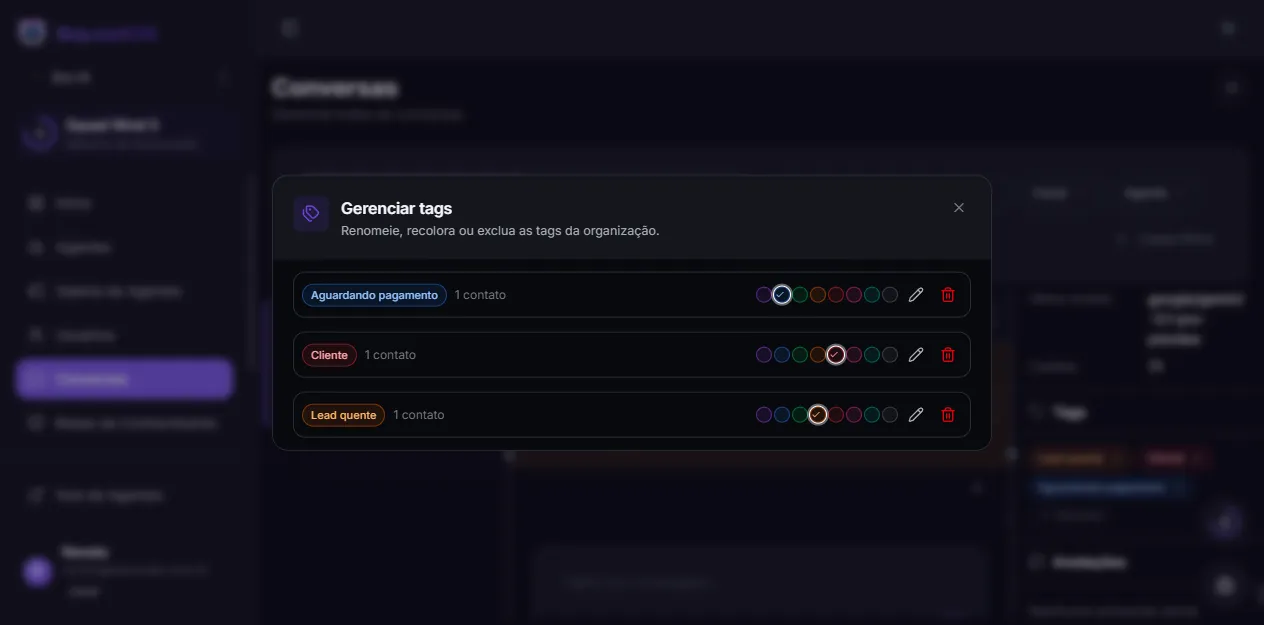
Task: Recolor the Cliente tag to green
Action: pyautogui.click(x=800, y=355)
